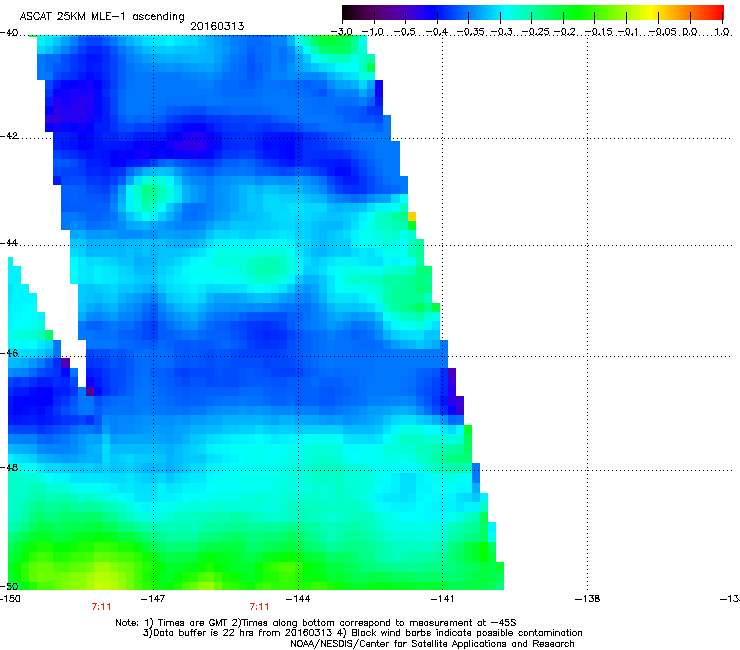Select the "-0.4" color scale value
The image size is (740, 650).
[x=437, y=32]
